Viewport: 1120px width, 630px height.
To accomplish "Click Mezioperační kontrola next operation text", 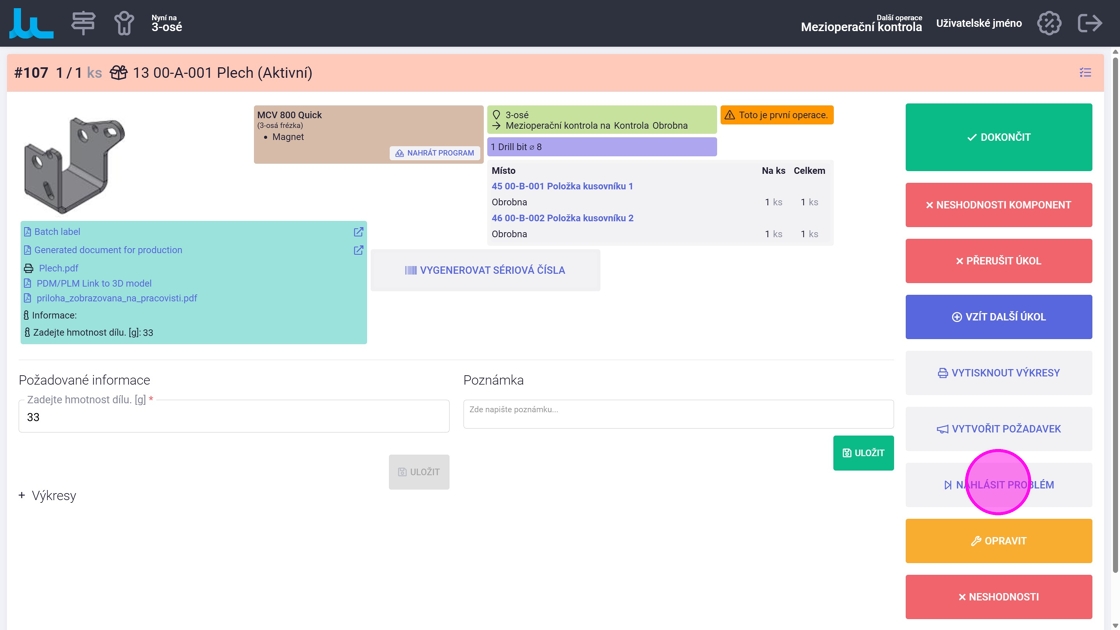I will [x=861, y=27].
